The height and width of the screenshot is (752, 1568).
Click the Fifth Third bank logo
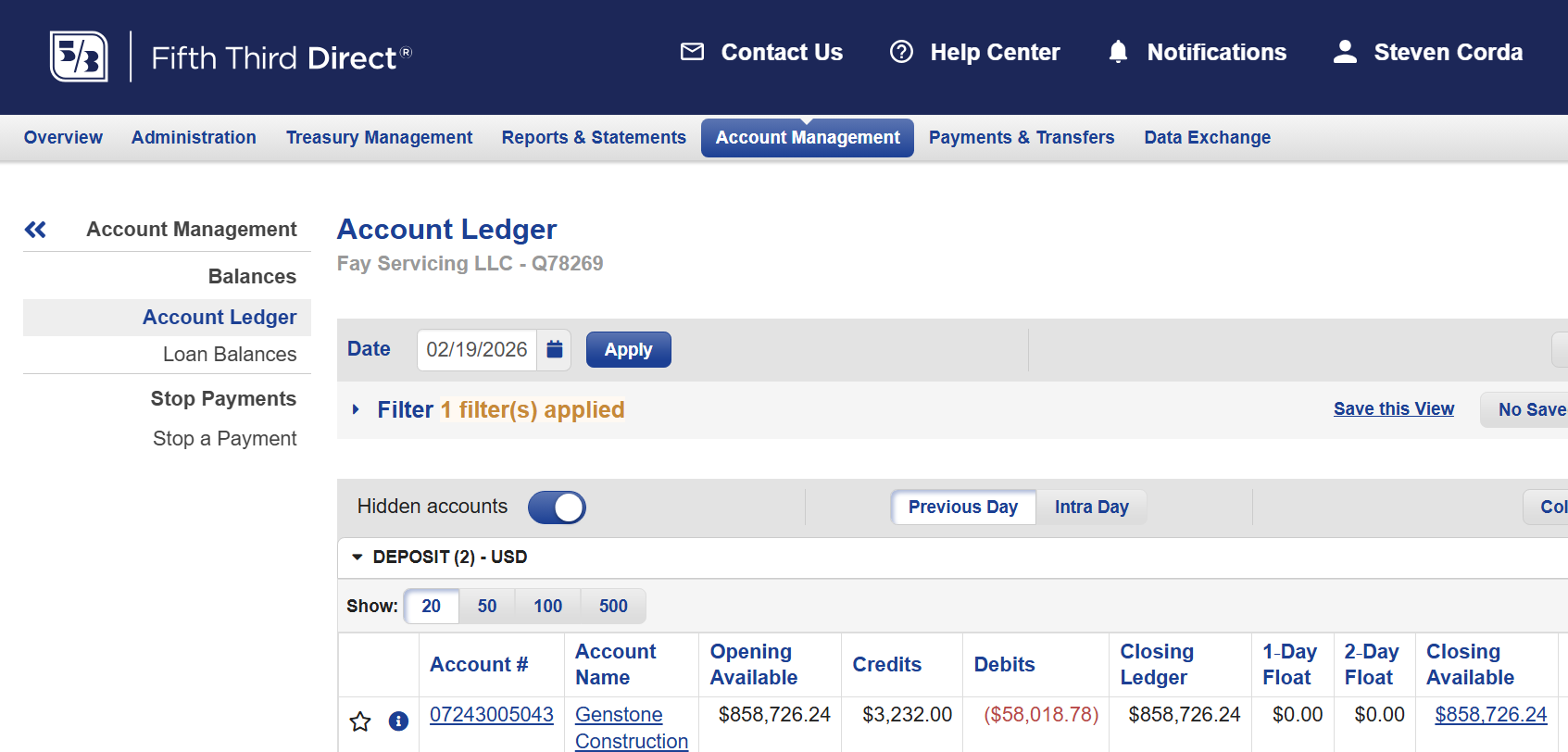click(x=79, y=56)
